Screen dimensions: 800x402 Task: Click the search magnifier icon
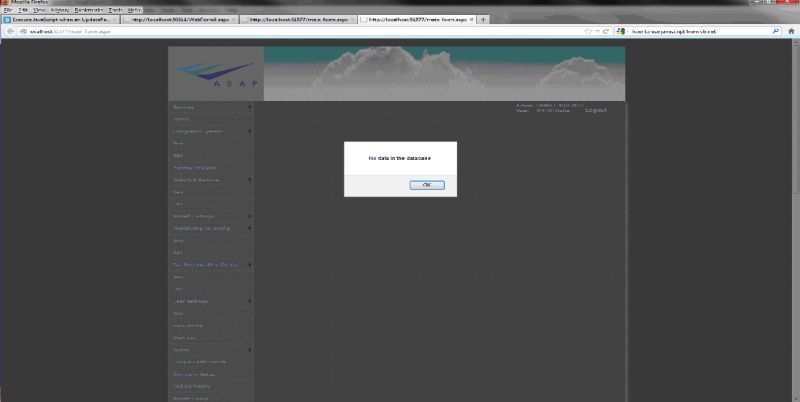pyautogui.click(x=776, y=32)
